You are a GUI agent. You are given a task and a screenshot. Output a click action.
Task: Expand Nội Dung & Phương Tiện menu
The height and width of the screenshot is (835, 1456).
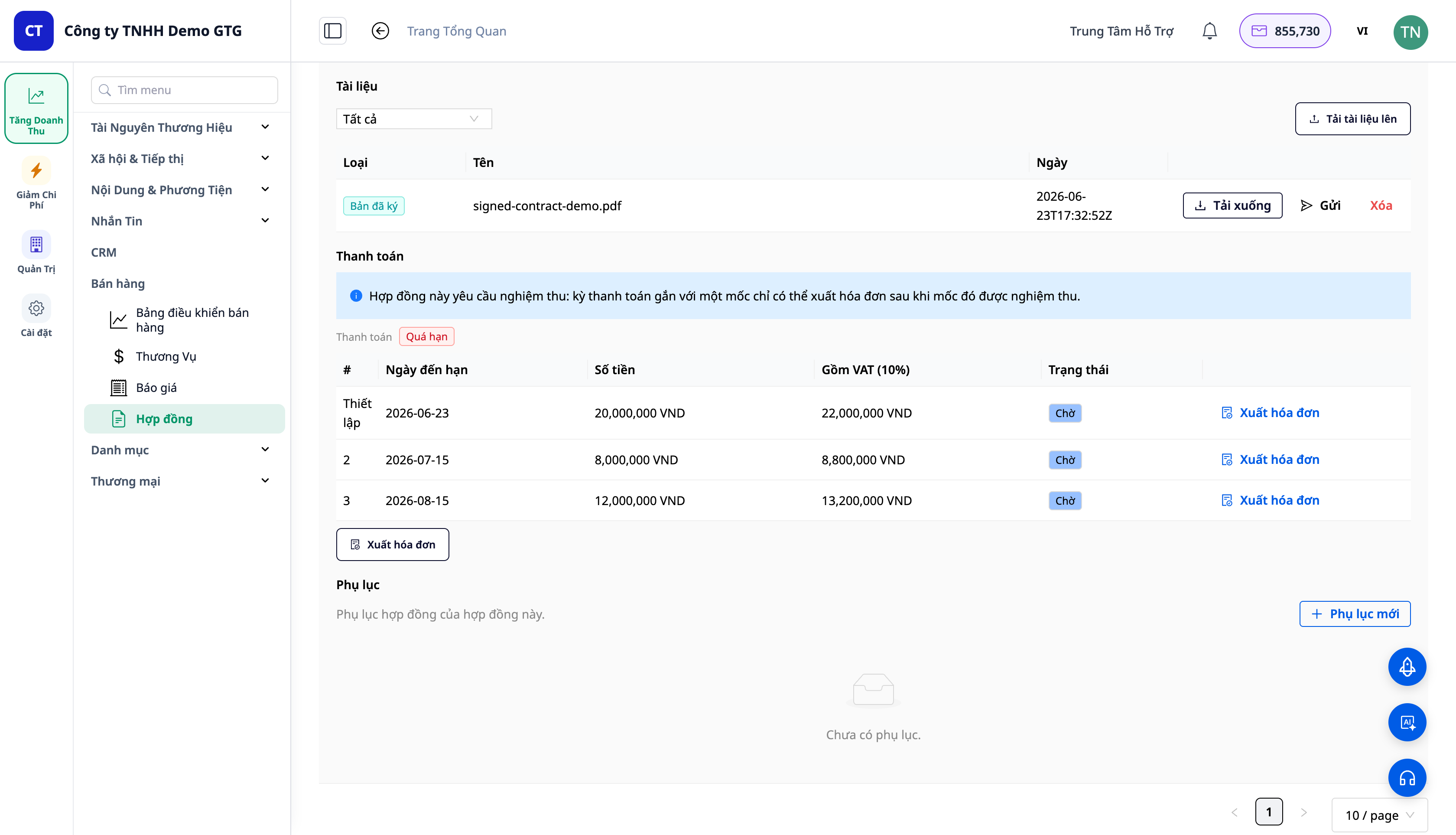(x=181, y=190)
